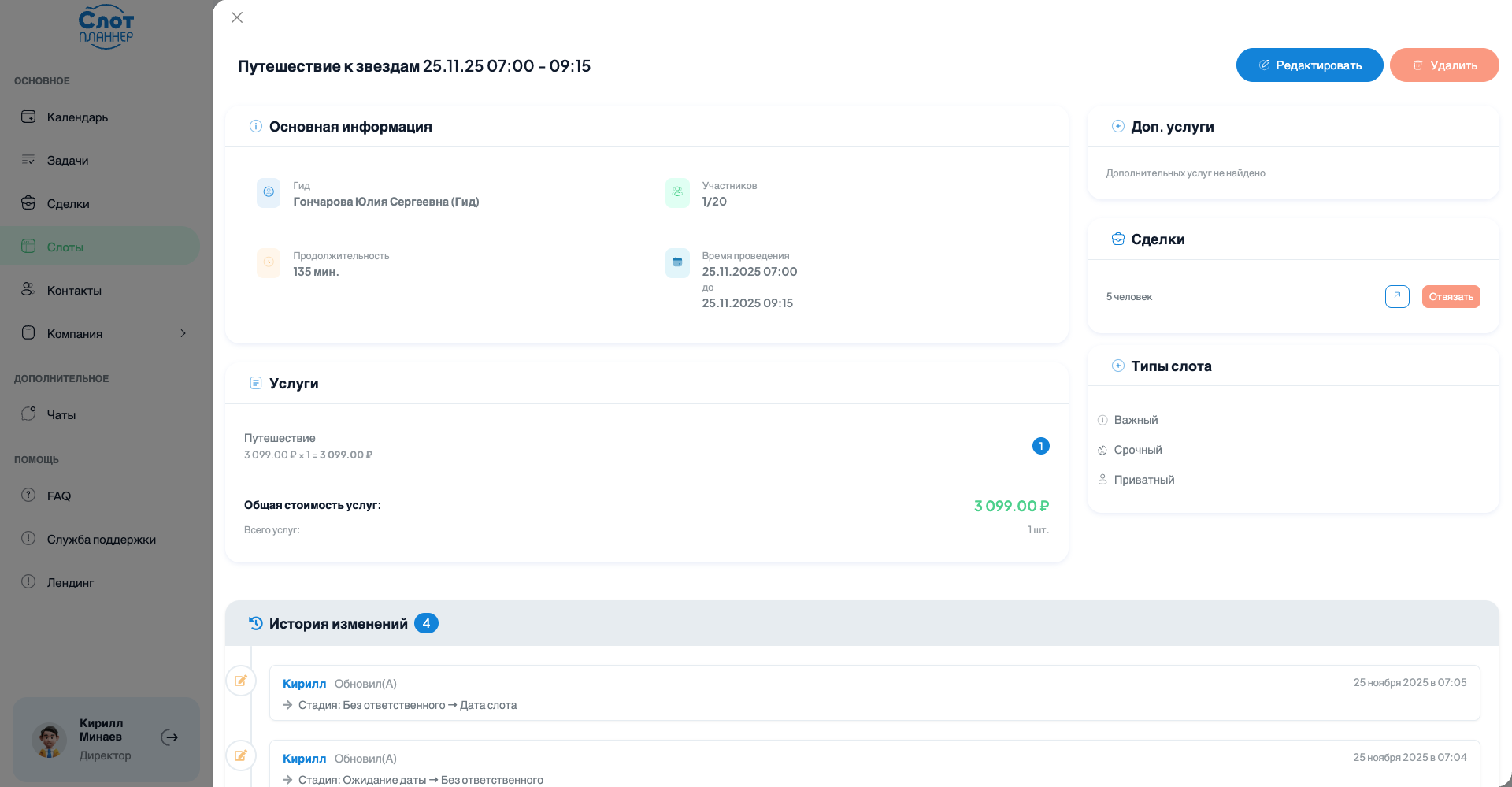Expand the Компания submenu chevron

tap(183, 333)
